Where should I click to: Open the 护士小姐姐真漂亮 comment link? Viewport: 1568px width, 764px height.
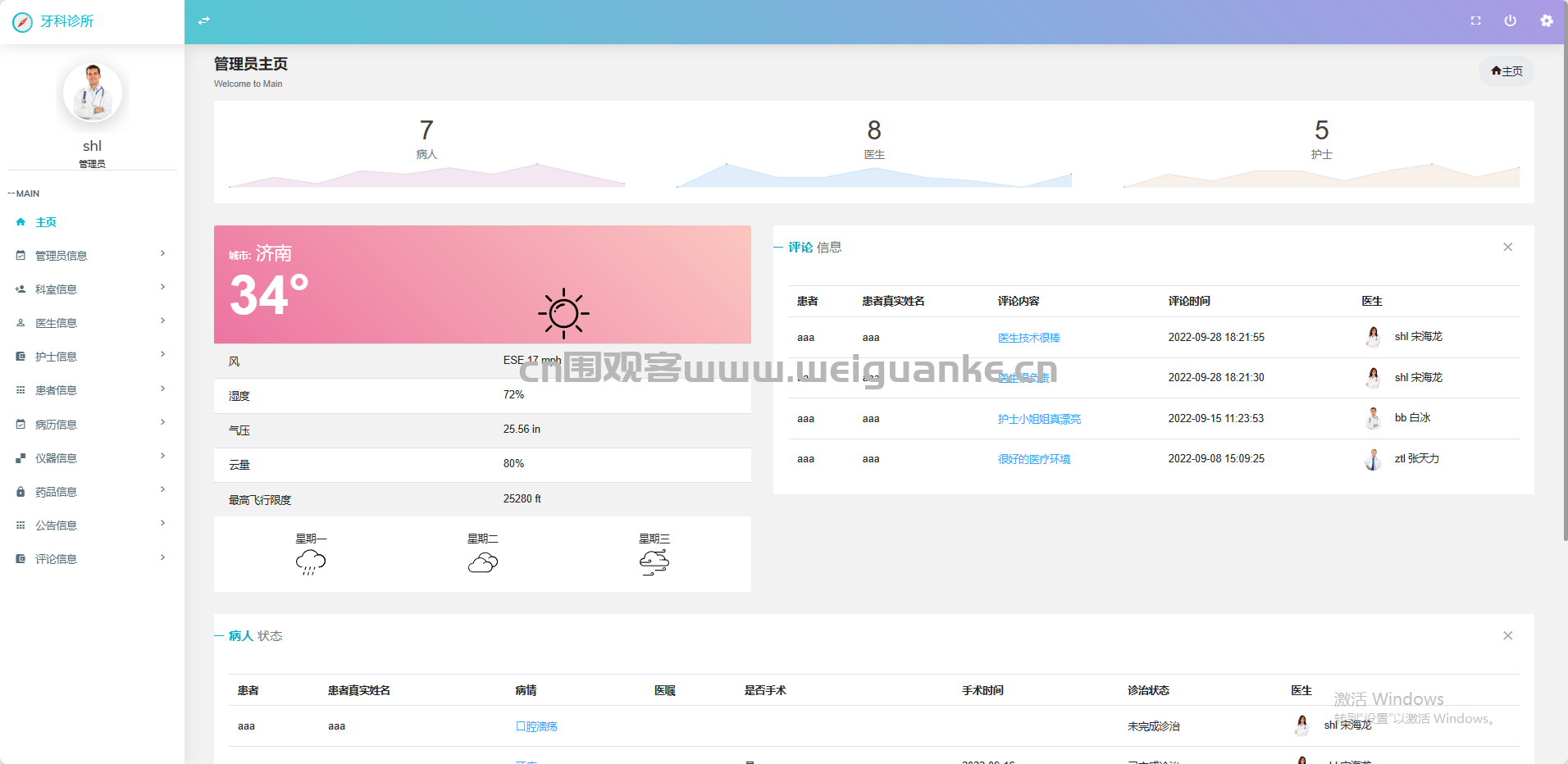[1039, 419]
